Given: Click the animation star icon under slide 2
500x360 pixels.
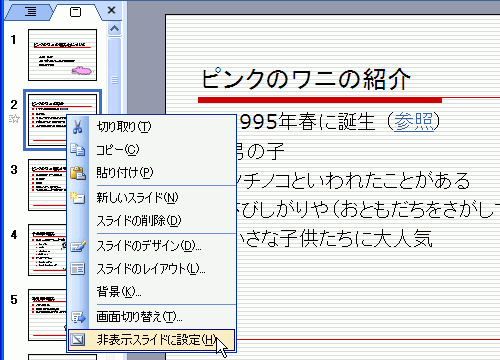Looking at the screenshot, I should click(14, 119).
